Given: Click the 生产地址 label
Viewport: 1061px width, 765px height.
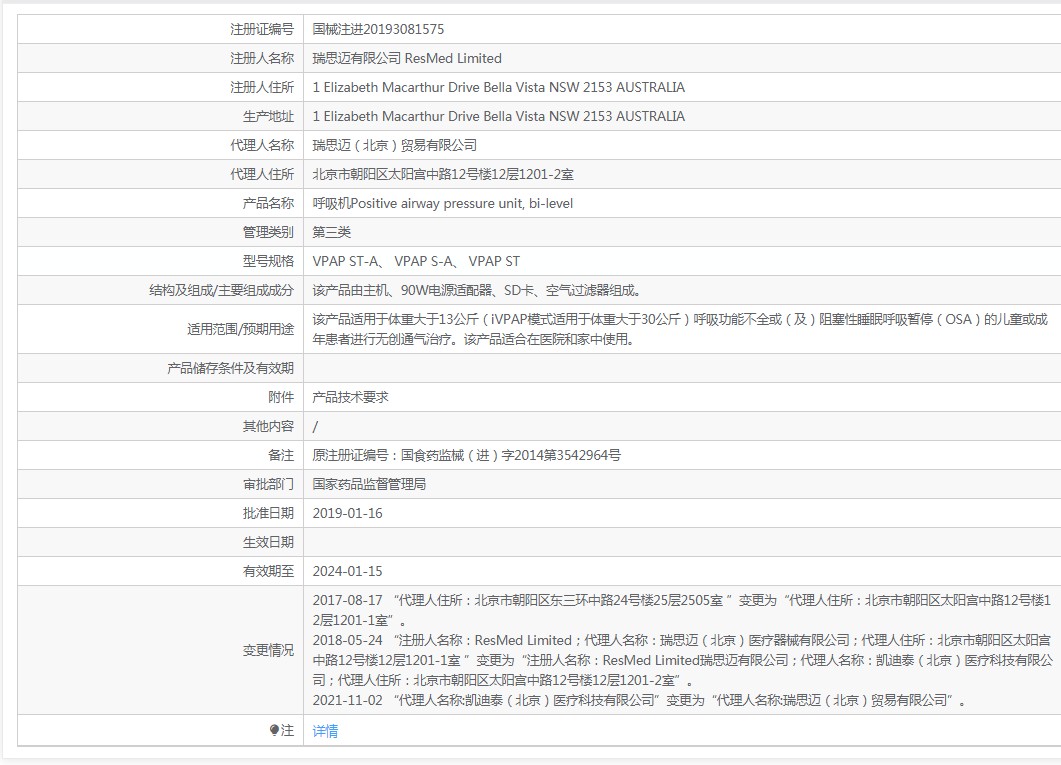Looking at the screenshot, I should tap(269, 116).
